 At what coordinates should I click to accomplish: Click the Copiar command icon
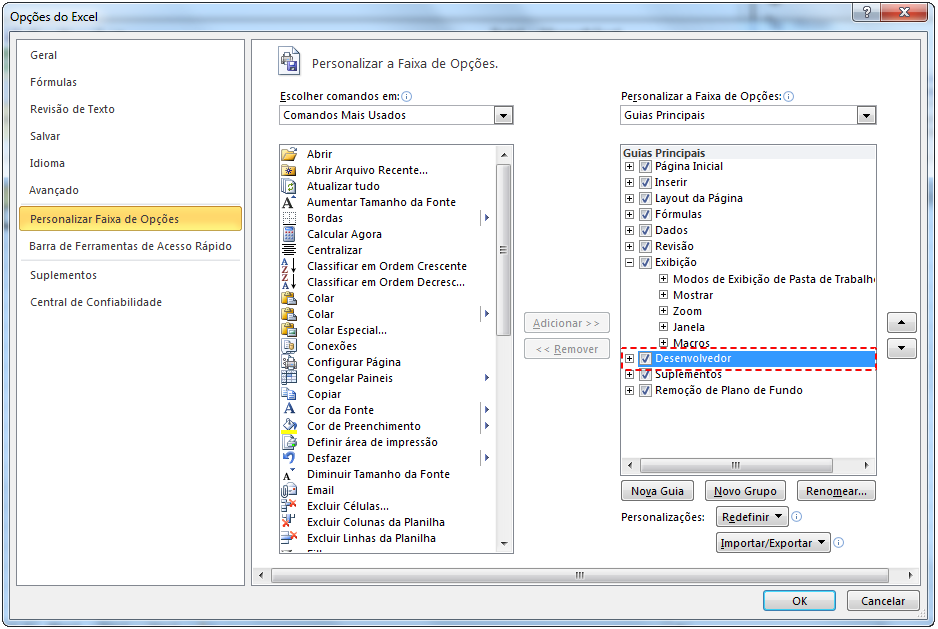(x=288, y=394)
